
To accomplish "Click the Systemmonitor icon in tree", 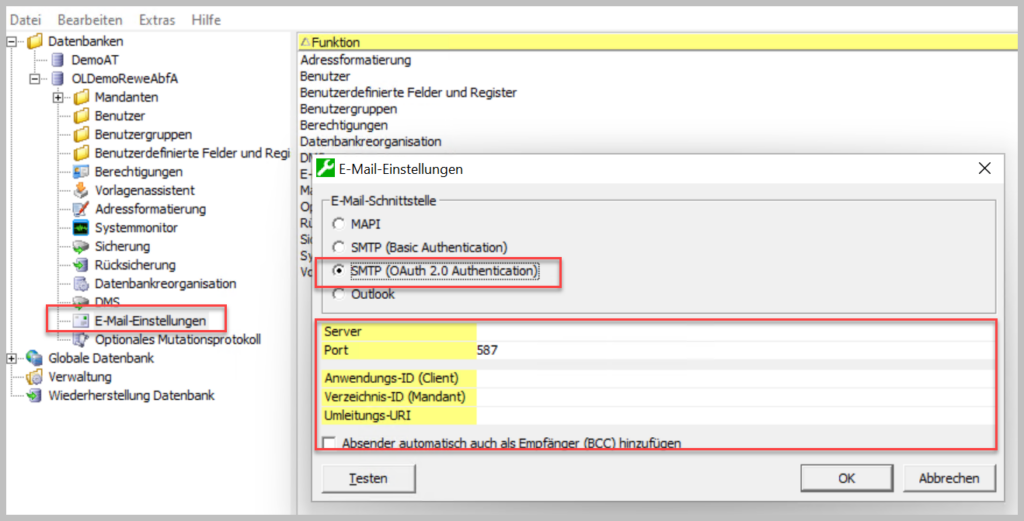I will tap(81, 228).
